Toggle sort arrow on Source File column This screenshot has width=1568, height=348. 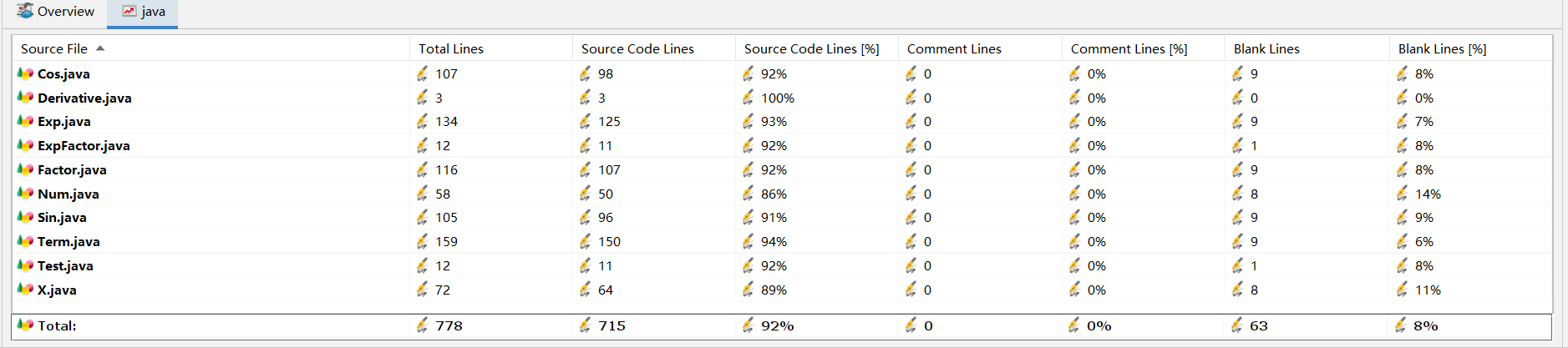point(100,48)
